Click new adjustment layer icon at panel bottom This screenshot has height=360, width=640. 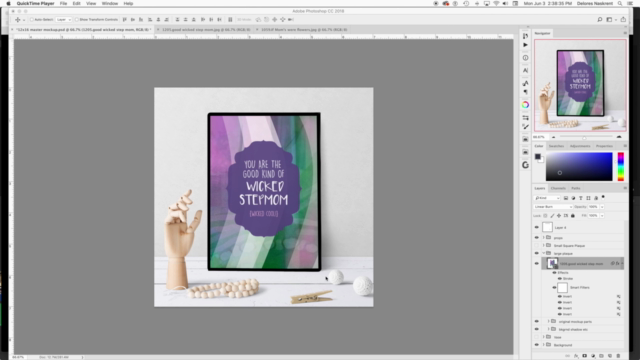click(x=593, y=356)
